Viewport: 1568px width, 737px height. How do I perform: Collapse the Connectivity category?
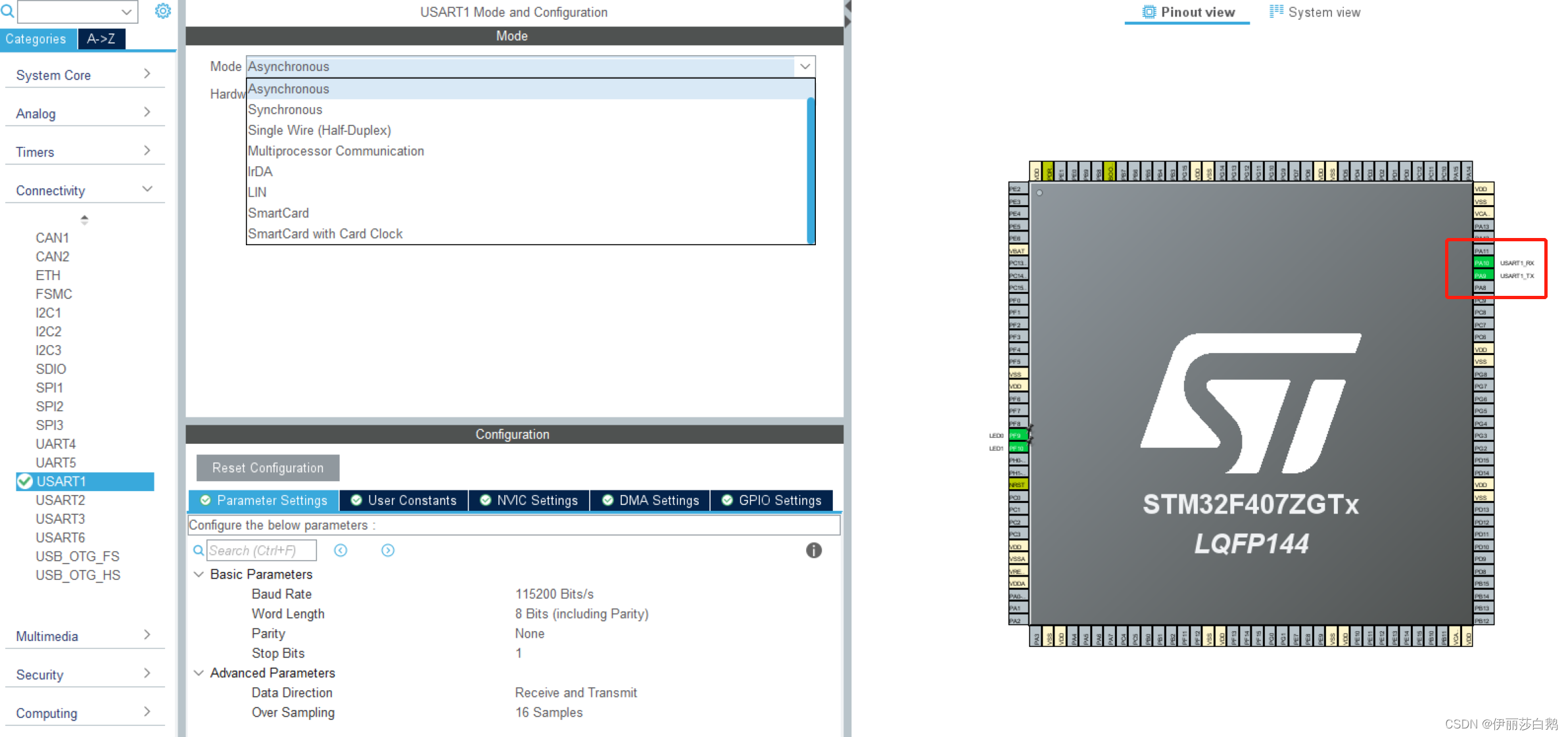pos(147,189)
